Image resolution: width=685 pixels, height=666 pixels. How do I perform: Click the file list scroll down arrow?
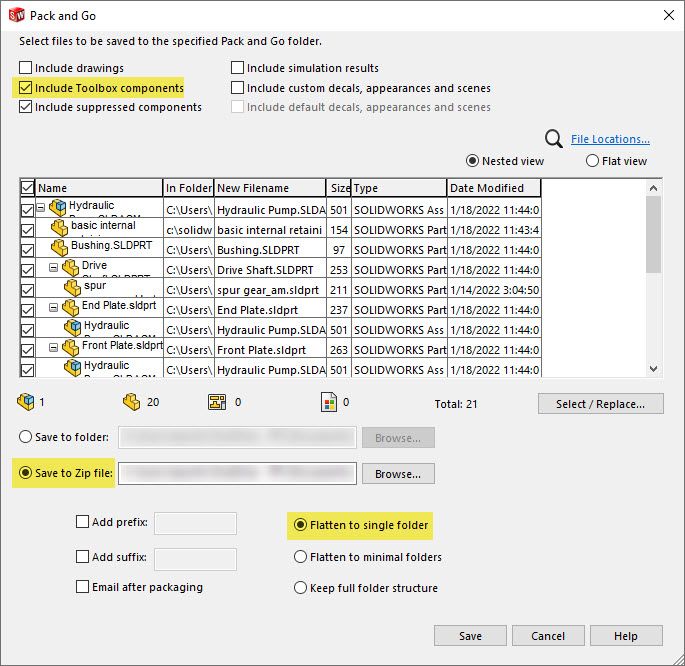[654, 369]
